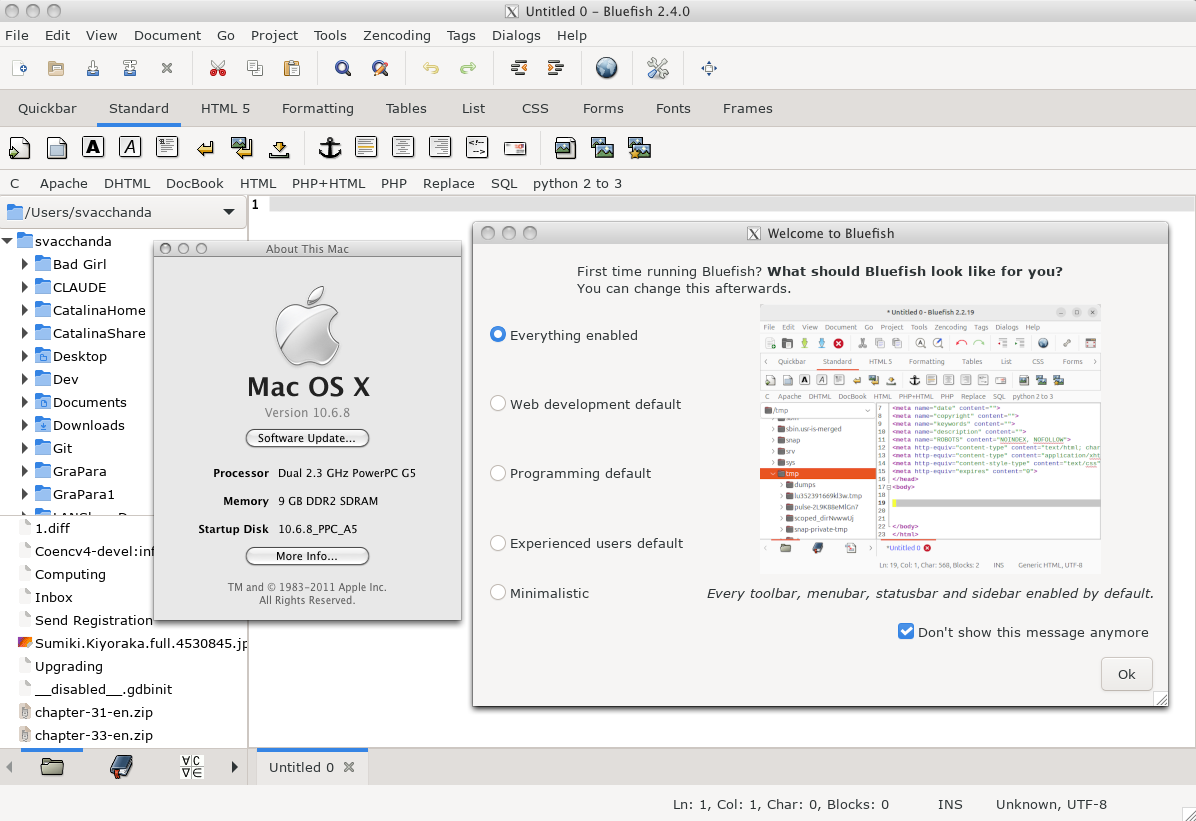Click the Fullscreen toolbar icon

point(709,69)
